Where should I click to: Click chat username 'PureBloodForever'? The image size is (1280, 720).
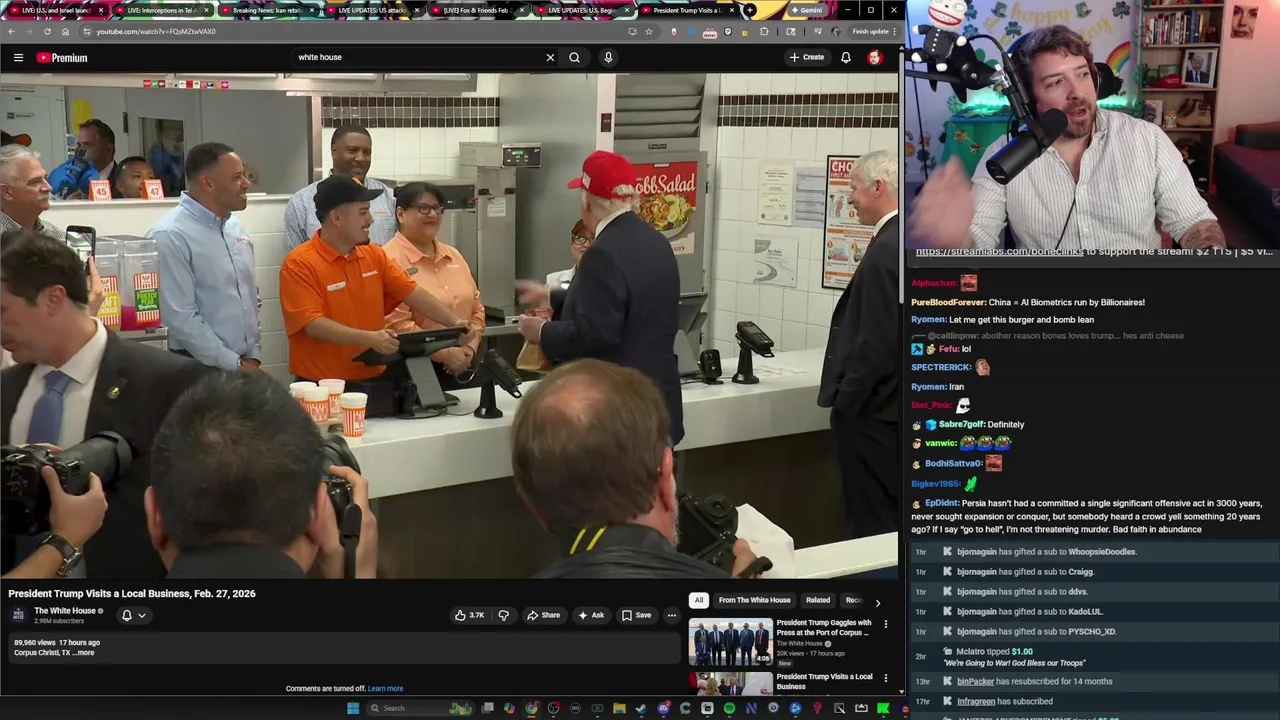pyautogui.click(x=948, y=302)
